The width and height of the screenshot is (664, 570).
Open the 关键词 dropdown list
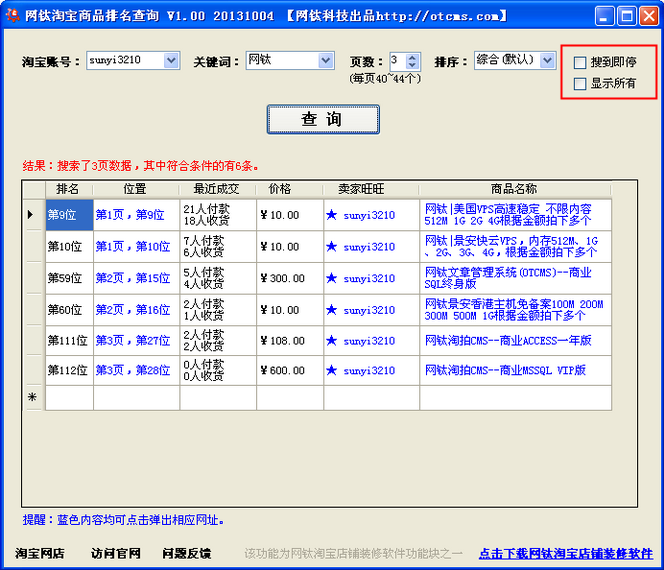coord(326,61)
